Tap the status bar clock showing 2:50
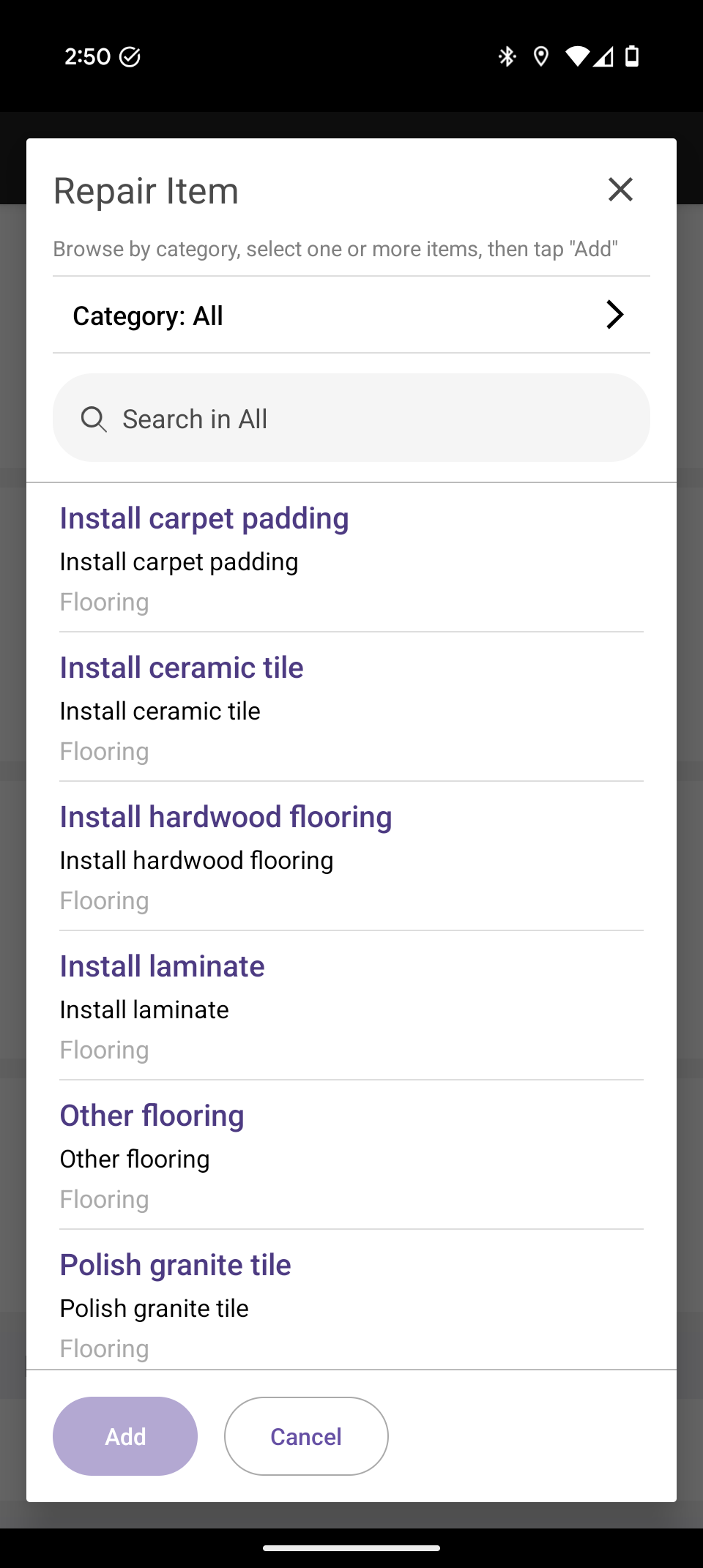This screenshot has height=1568, width=703. click(x=87, y=56)
